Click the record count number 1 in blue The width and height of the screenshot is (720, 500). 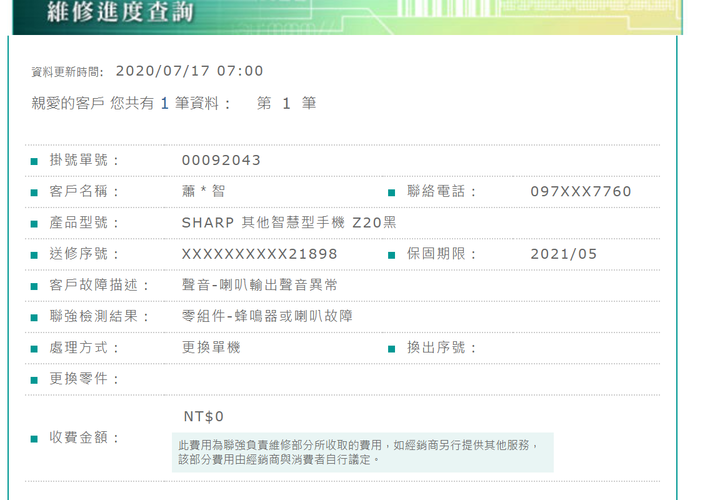click(165, 103)
